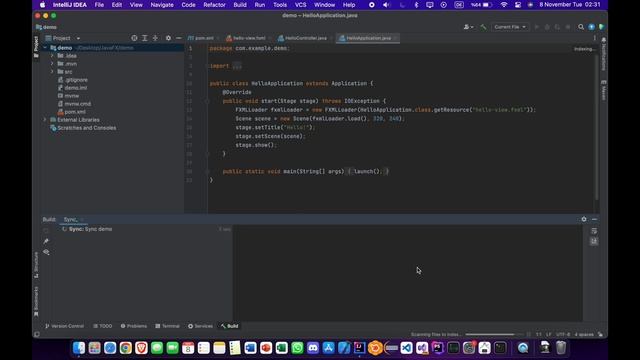Click the Stop Sync button in Build panel
The height and width of the screenshot is (360, 640).
click(46, 231)
